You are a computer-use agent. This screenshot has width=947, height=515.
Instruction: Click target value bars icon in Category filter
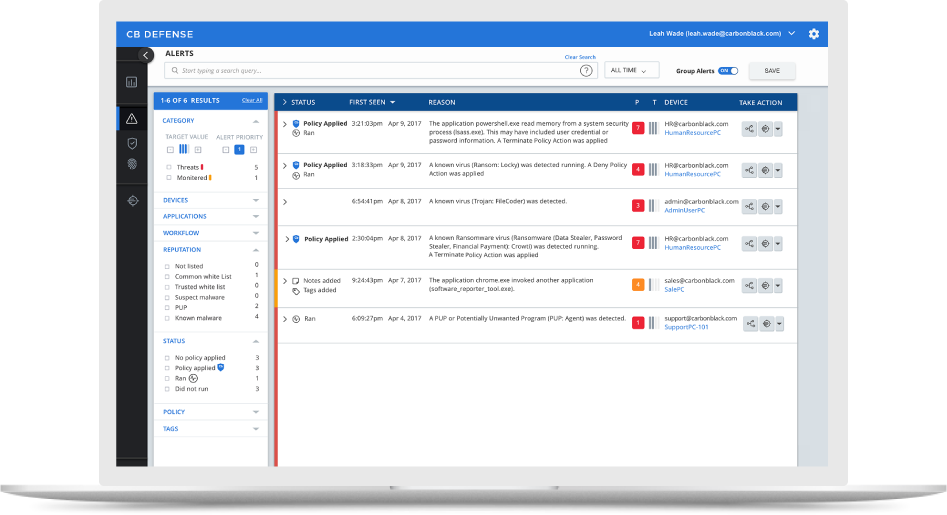[x=184, y=149]
